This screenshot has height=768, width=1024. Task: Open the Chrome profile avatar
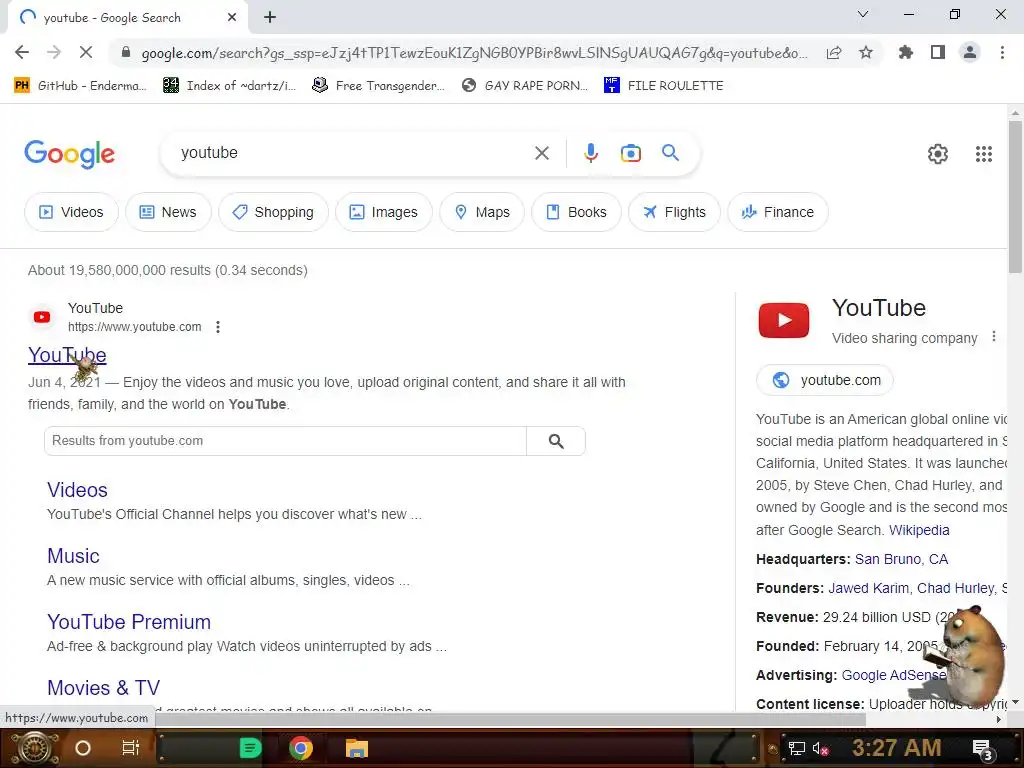coord(970,52)
